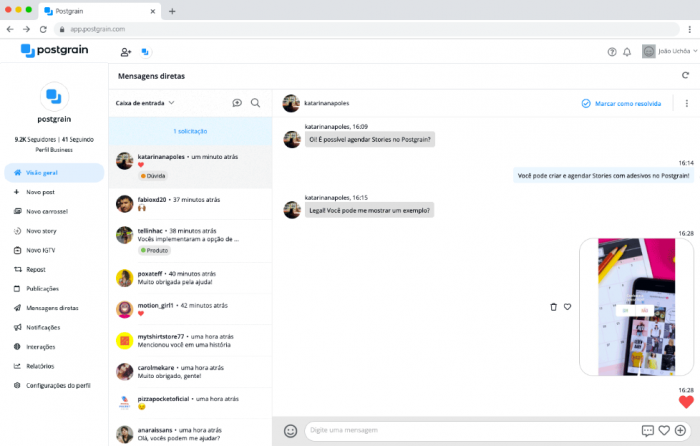This screenshot has height=446, width=700.
Task: Open anaraissans conversation
Action: (x=190, y=433)
